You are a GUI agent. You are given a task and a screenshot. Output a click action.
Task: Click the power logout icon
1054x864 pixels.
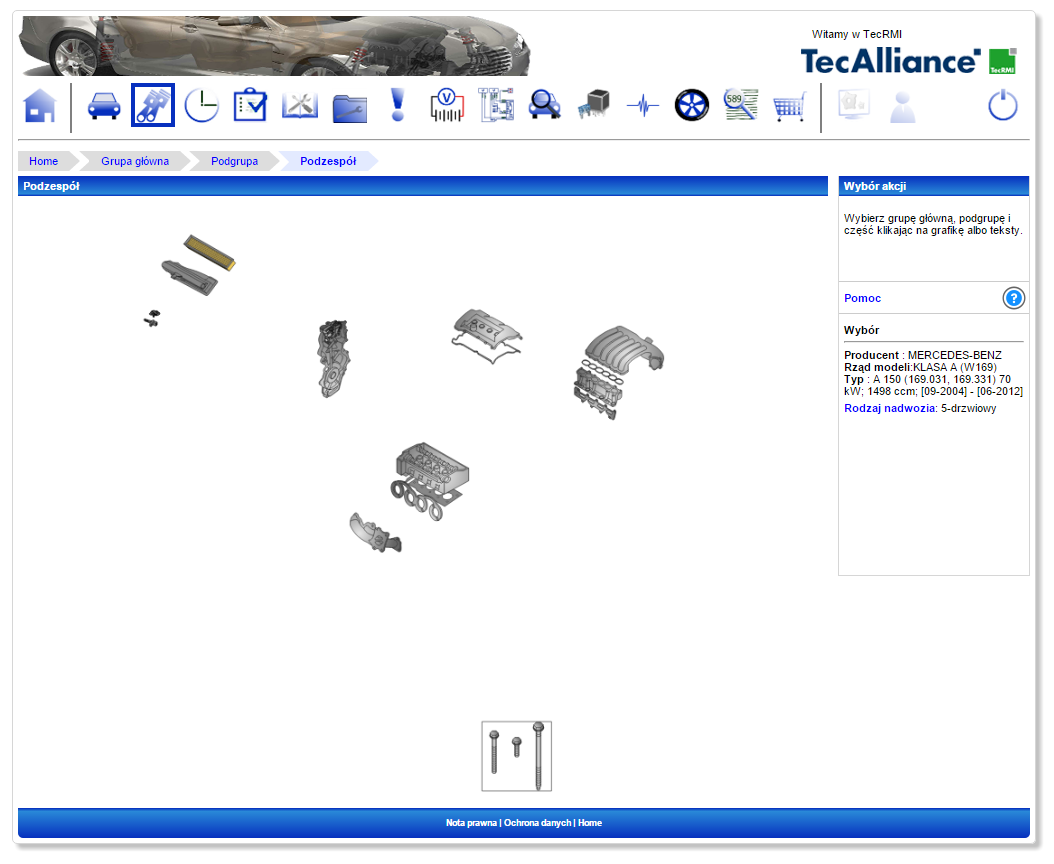(x=1003, y=105)
